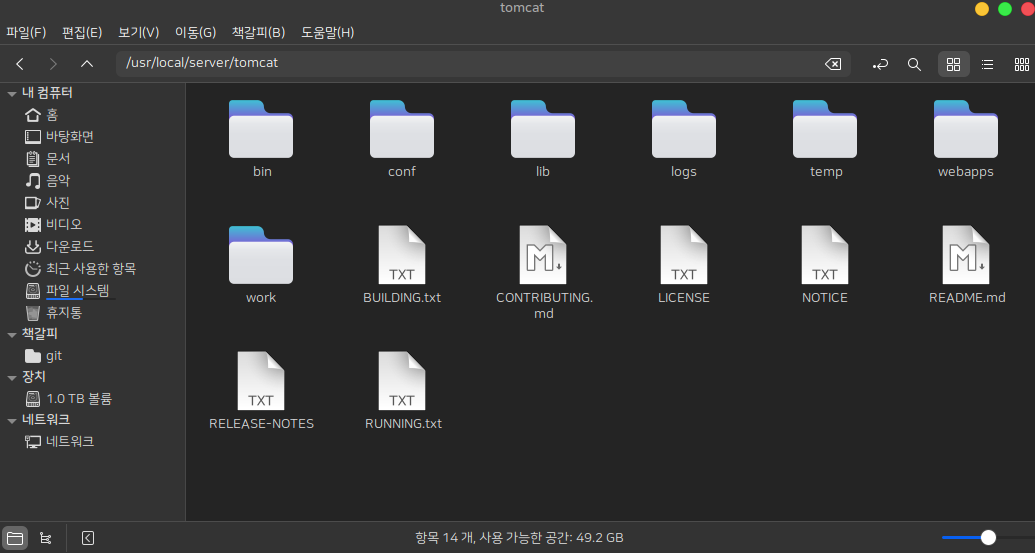The image size is (1035, 553).
Task: Open 최근 사용한 항목 in the sidebar
Action: [x=92, y=269]
